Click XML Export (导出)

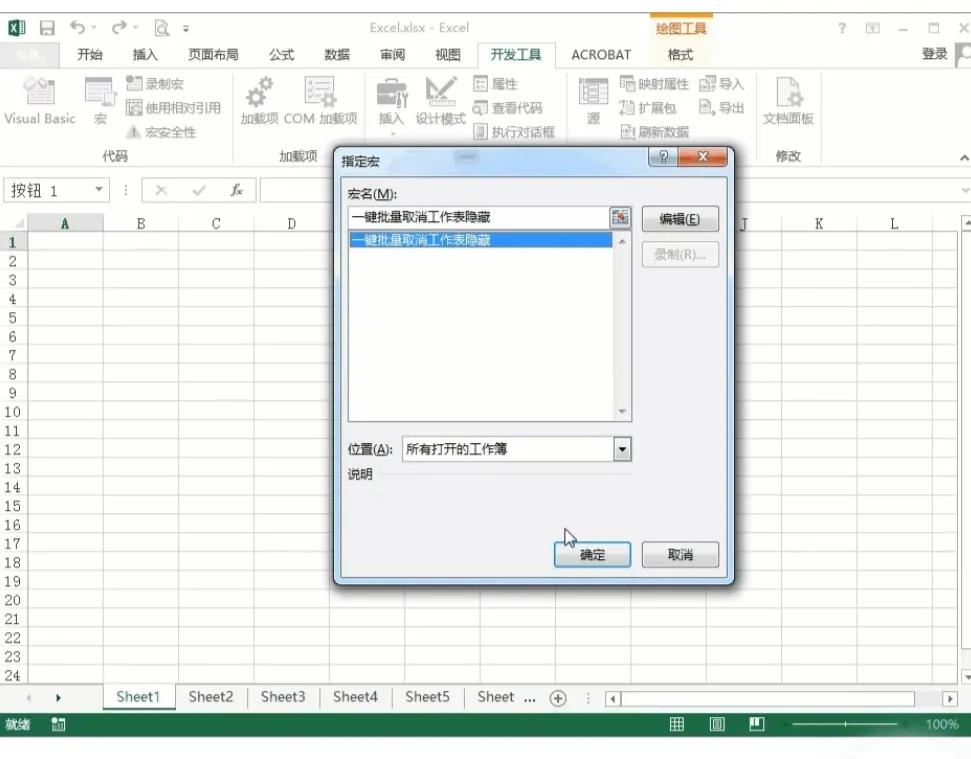coord(721,108)
